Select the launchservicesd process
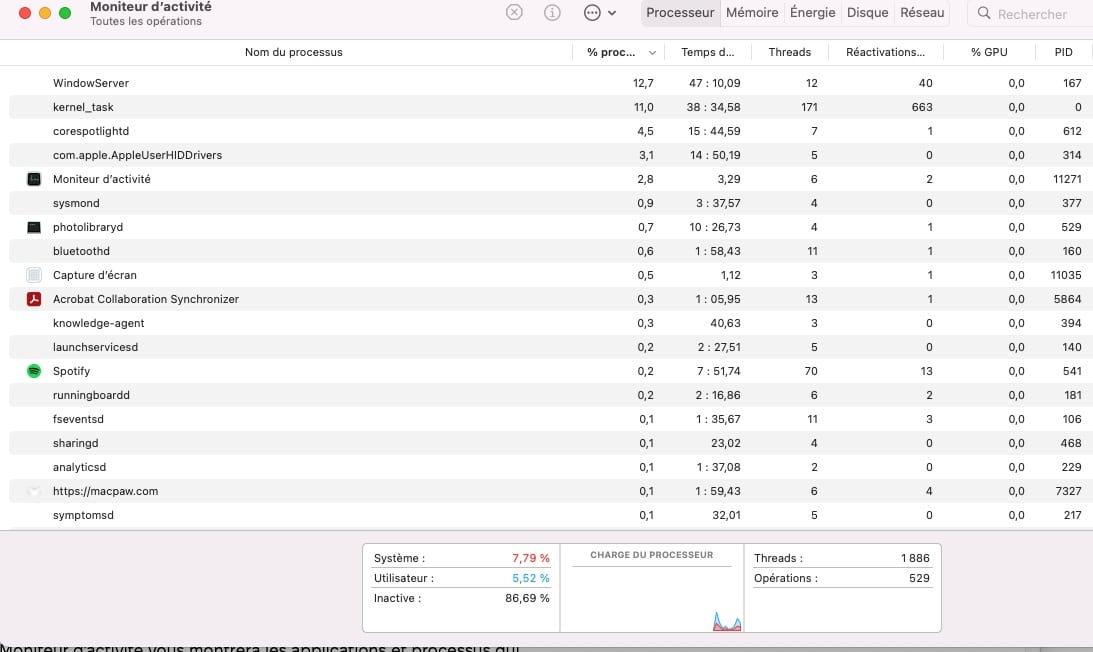Viewport: 1093px width, 652px height. [x=95, y=347]
